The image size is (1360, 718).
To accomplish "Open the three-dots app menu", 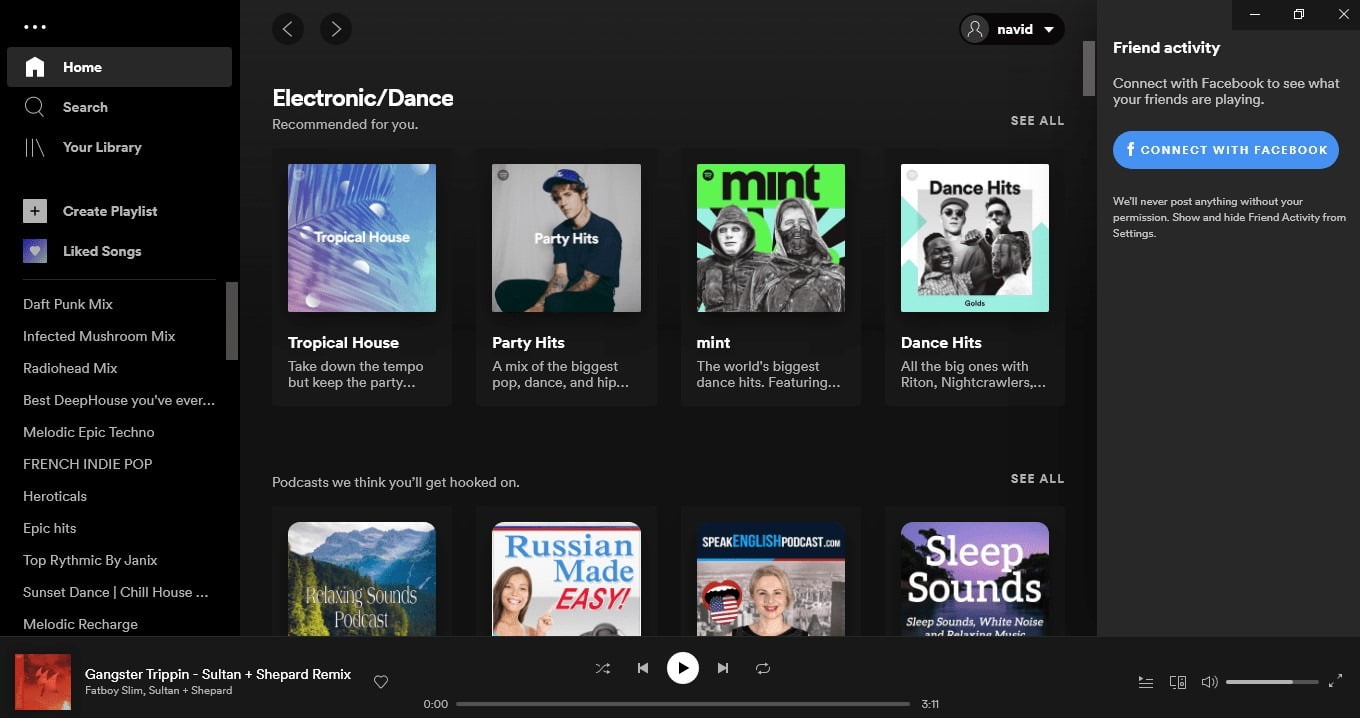I will tap(35, 27).
